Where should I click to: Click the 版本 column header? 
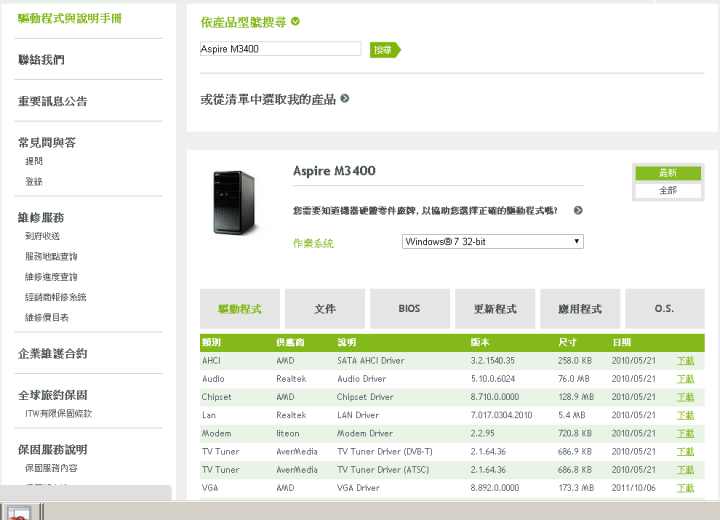(480, 342)
